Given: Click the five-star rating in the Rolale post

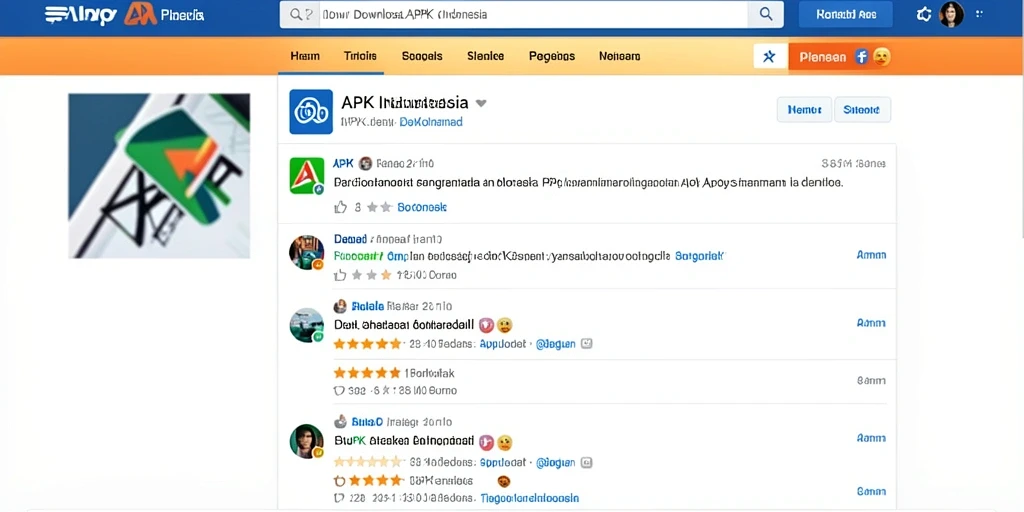Looking at the screenshot, I should pos(367,344).
